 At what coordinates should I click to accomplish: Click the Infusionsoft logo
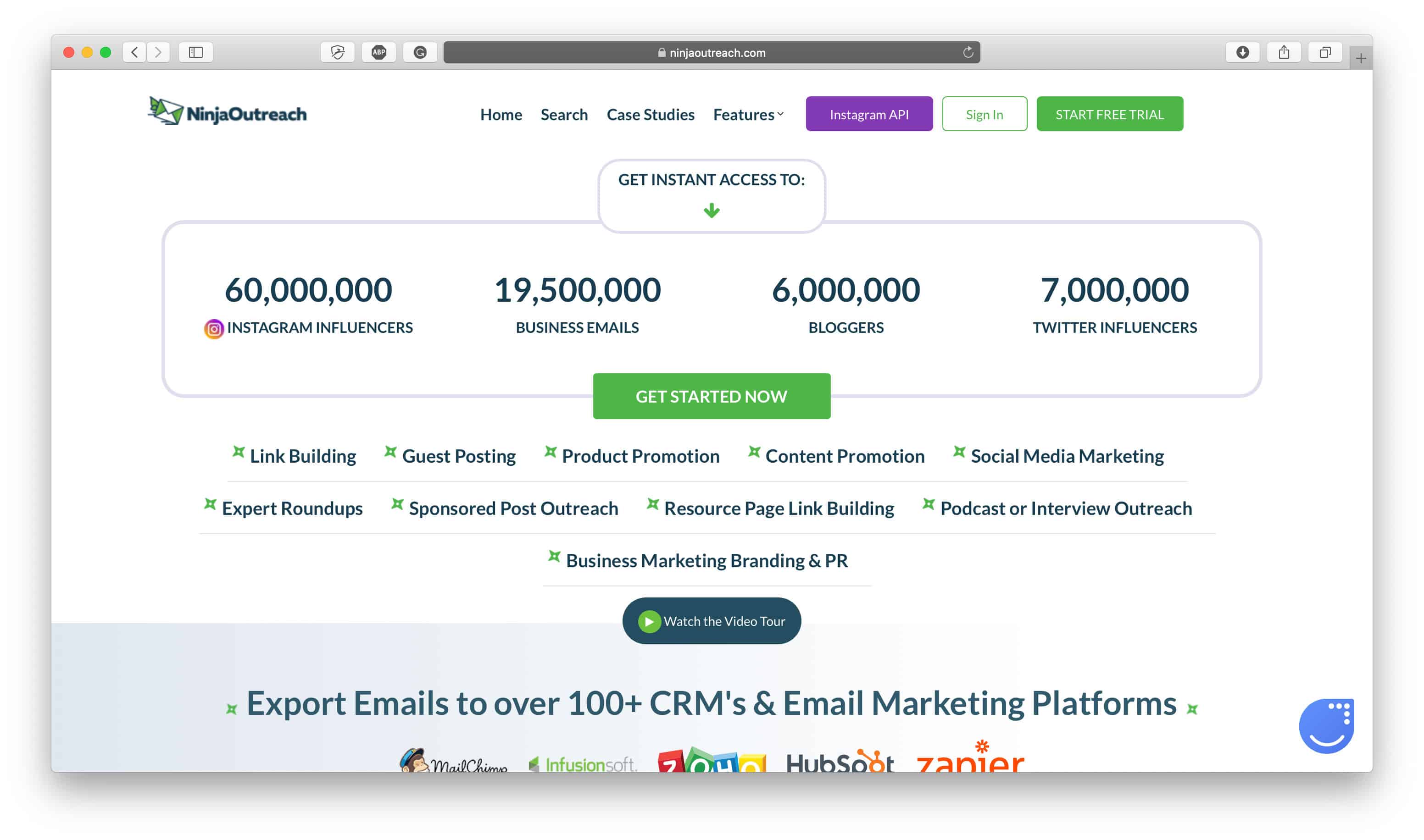click(583, 764)
